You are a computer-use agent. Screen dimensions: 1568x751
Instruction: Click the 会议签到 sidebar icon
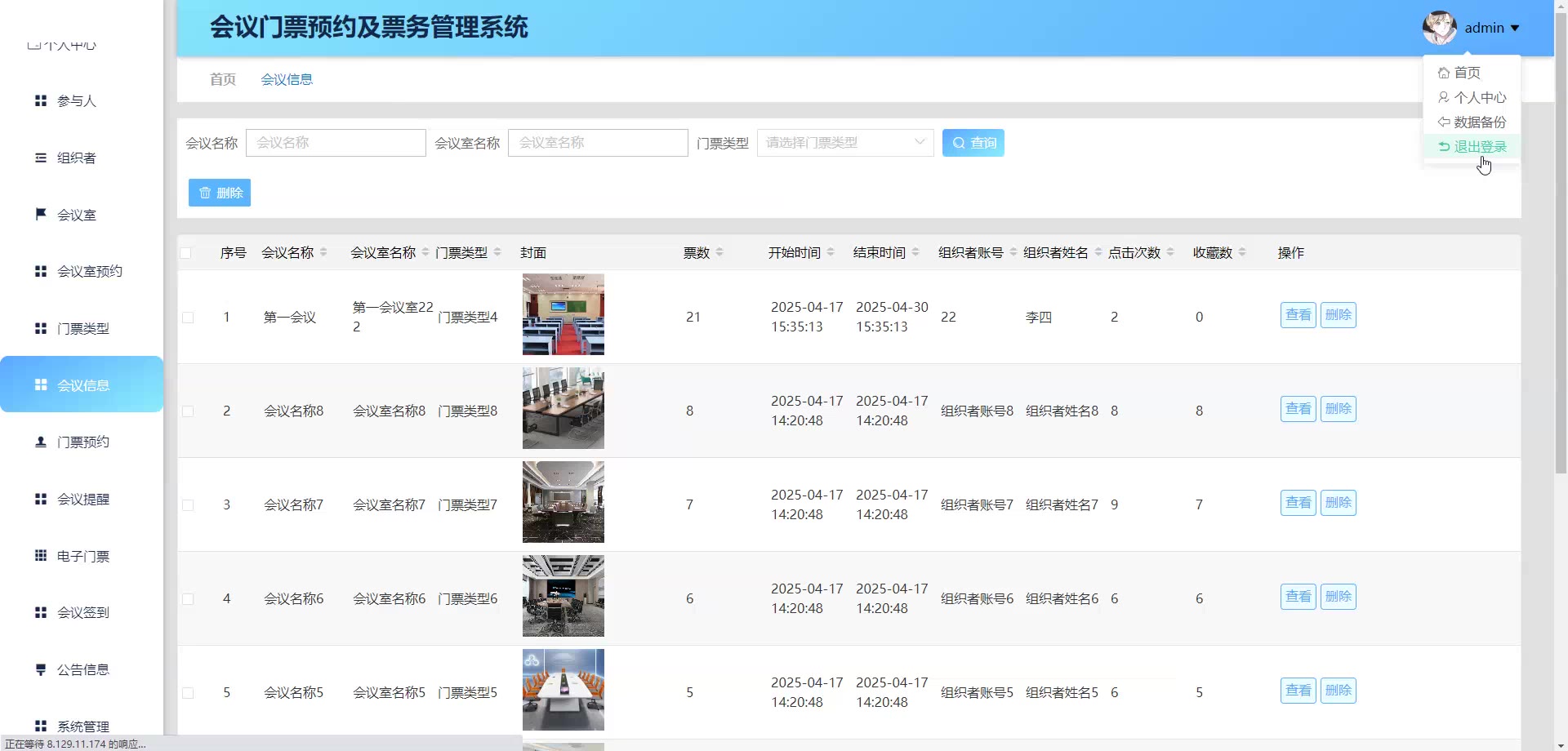point(40,612)
